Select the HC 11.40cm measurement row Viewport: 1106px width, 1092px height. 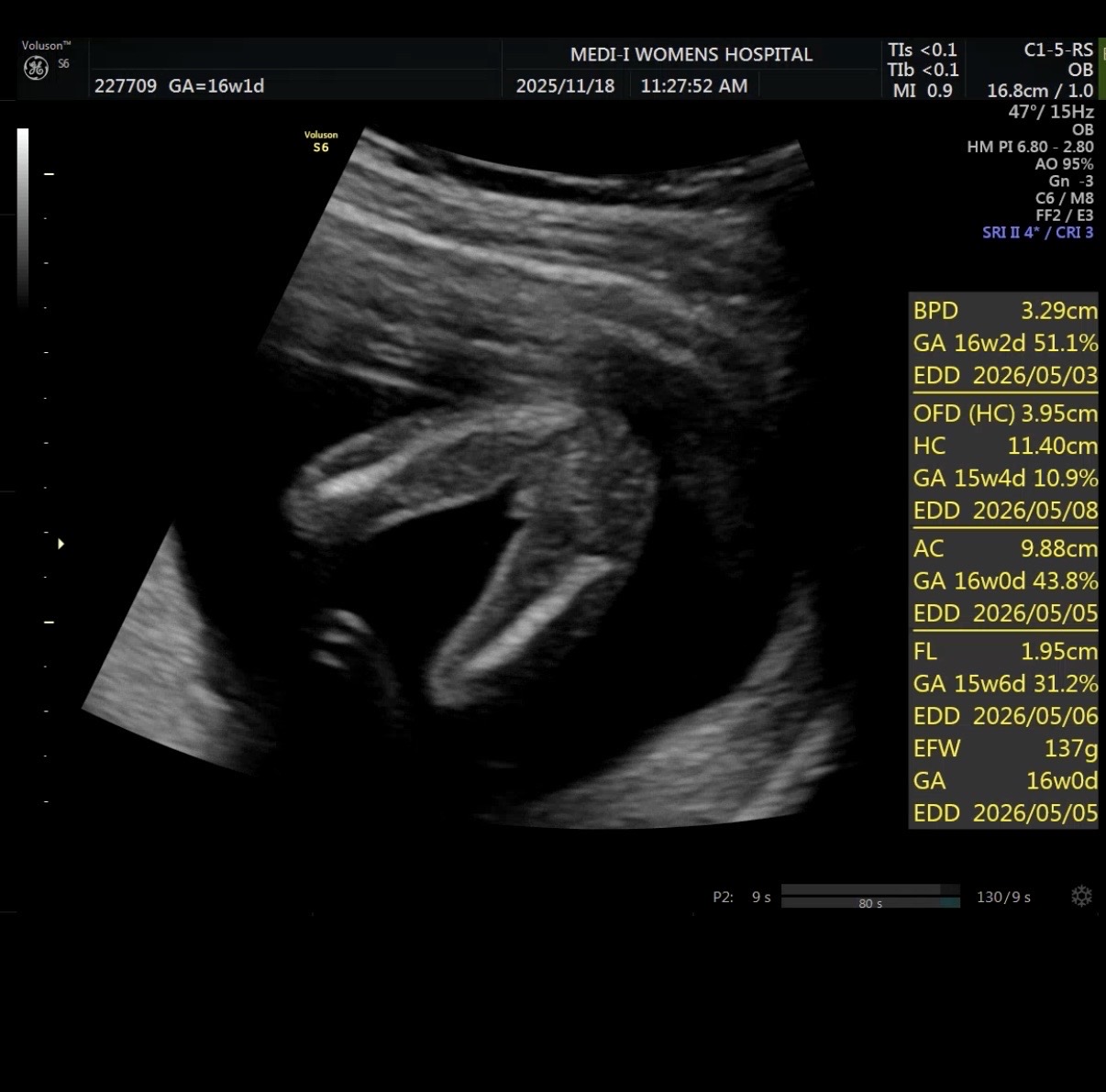click(1004, 447)
